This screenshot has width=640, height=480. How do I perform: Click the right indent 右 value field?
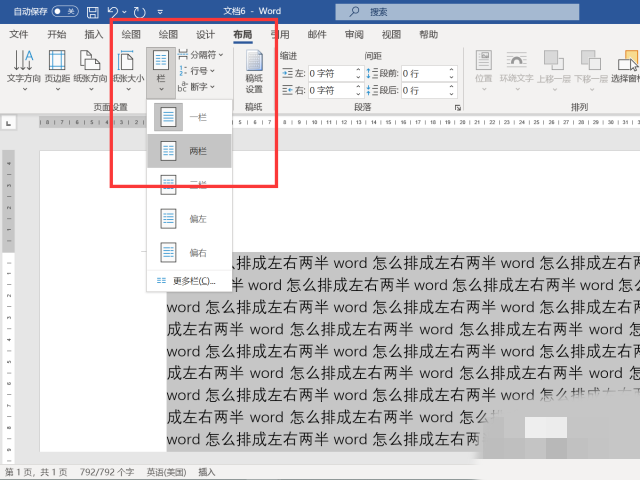coord(331,90)
